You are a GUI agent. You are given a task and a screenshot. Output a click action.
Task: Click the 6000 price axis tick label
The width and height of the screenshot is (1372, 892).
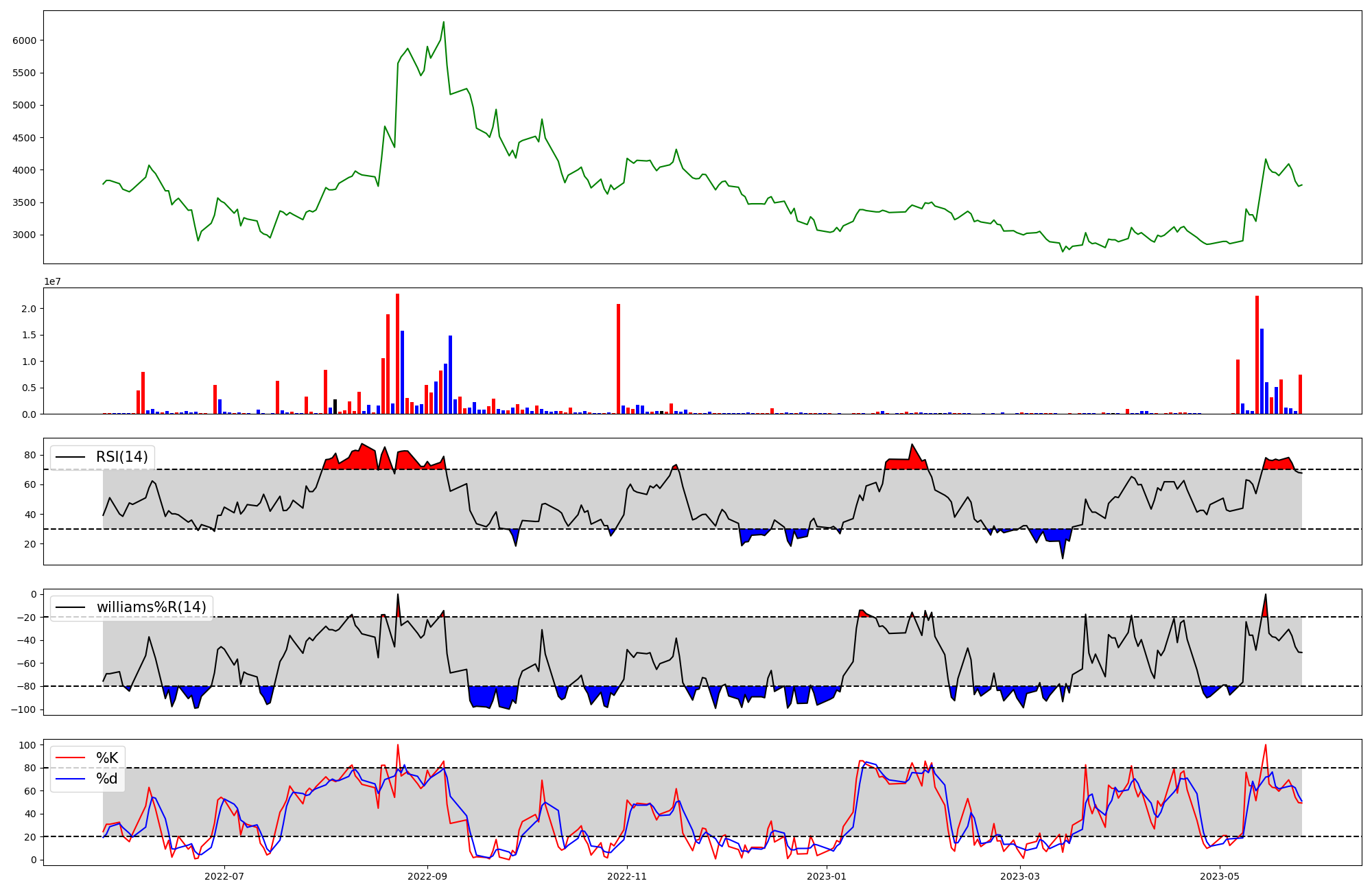point(25,40)
